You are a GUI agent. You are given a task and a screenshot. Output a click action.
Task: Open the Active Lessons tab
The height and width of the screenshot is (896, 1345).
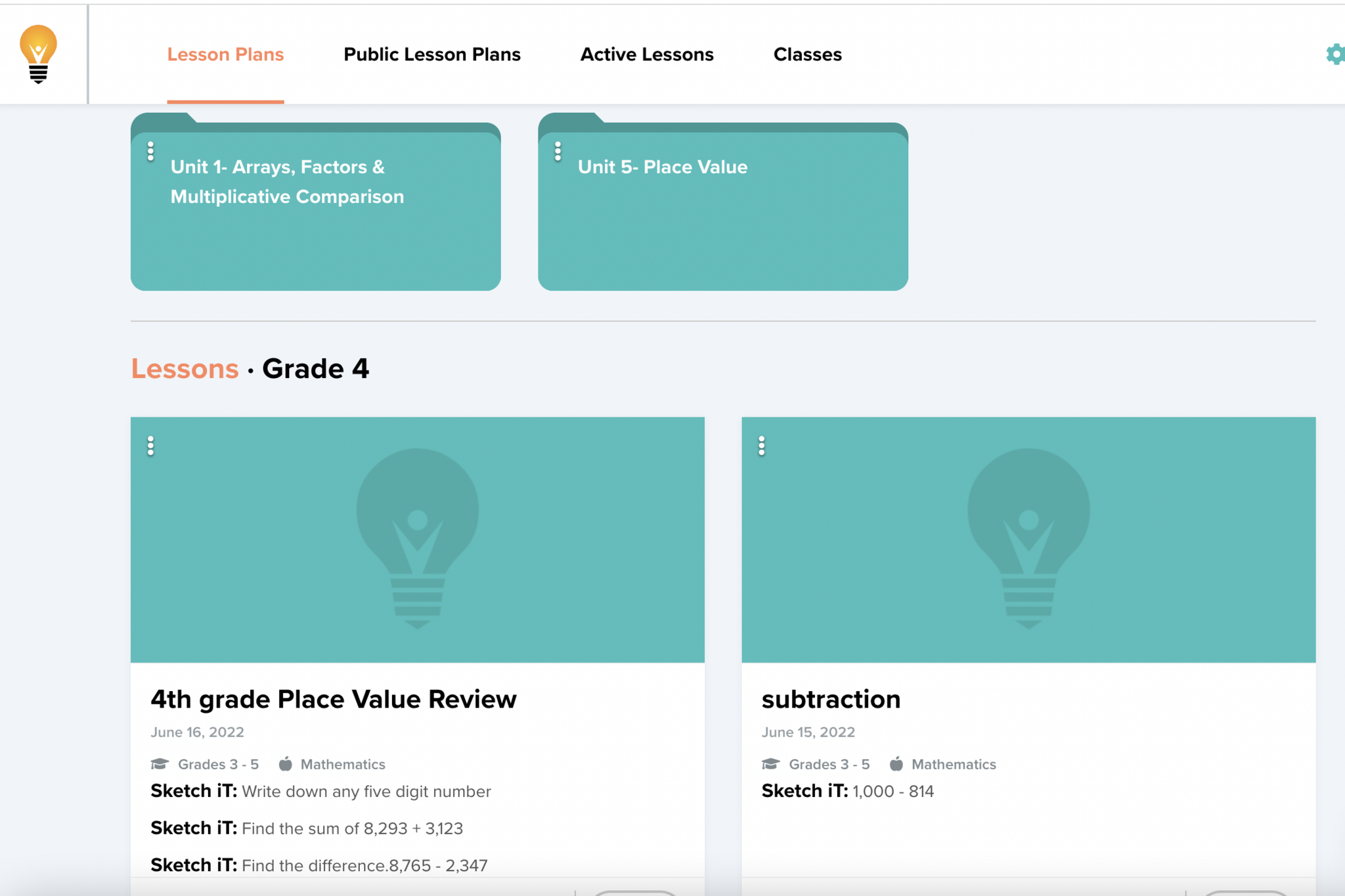click(646, 54)
